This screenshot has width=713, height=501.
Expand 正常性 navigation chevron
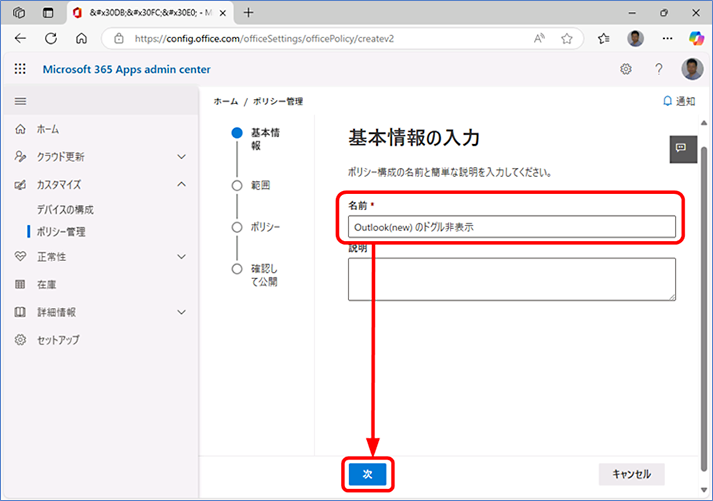point(181,257)
